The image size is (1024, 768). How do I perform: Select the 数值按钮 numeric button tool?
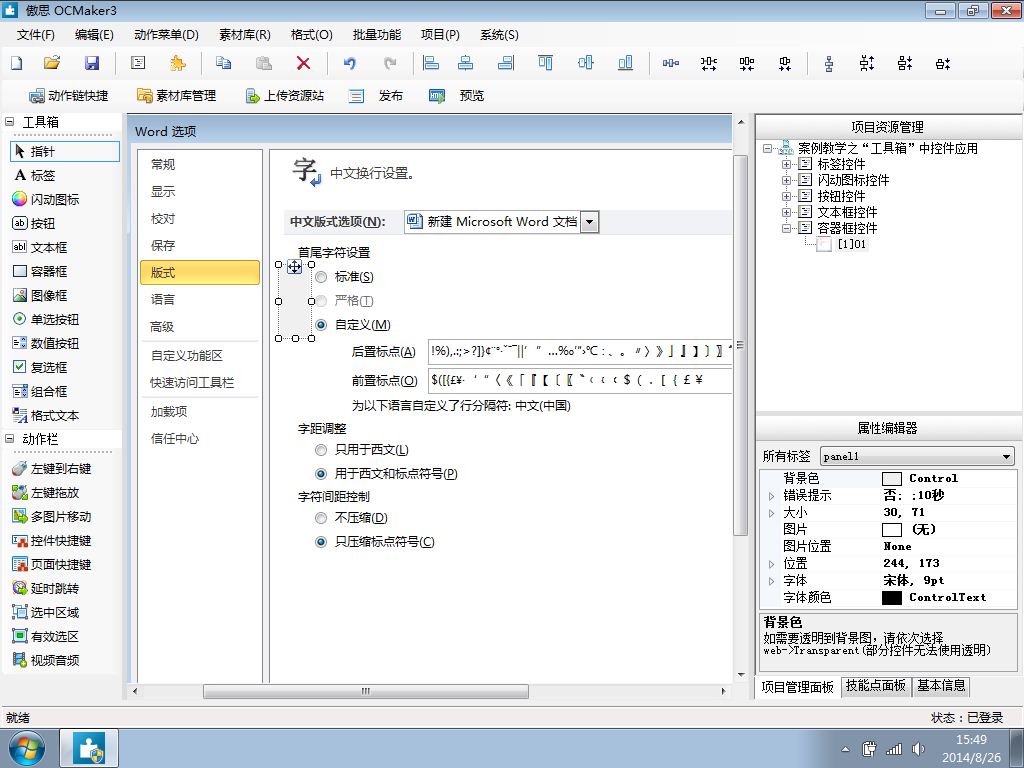[x=46, y=344]
